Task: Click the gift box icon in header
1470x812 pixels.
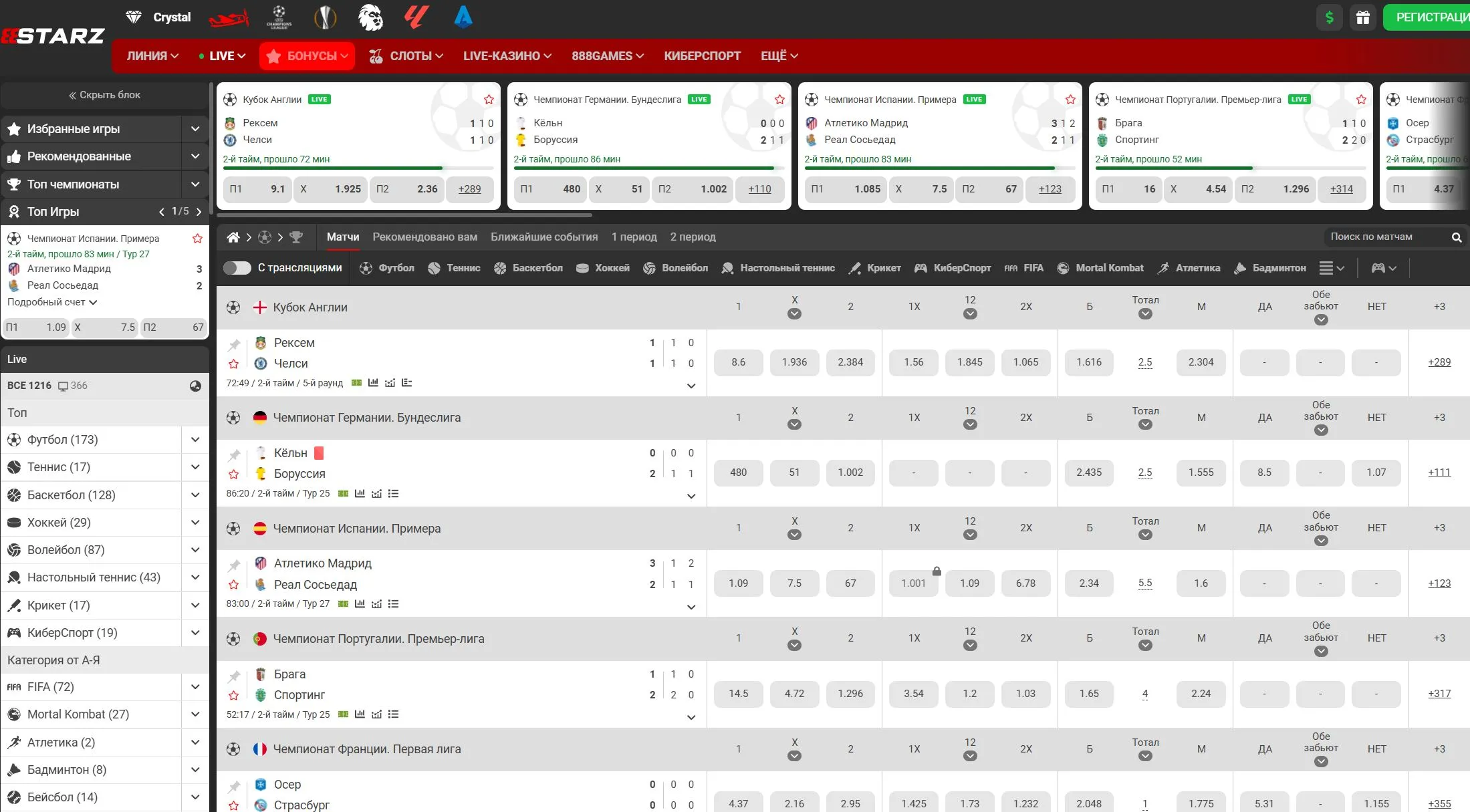Action: (1362, 17)
